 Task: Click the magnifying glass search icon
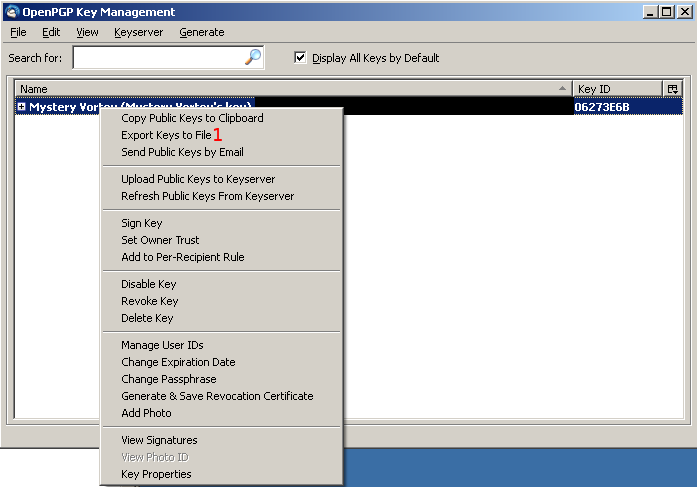[253, 57]
